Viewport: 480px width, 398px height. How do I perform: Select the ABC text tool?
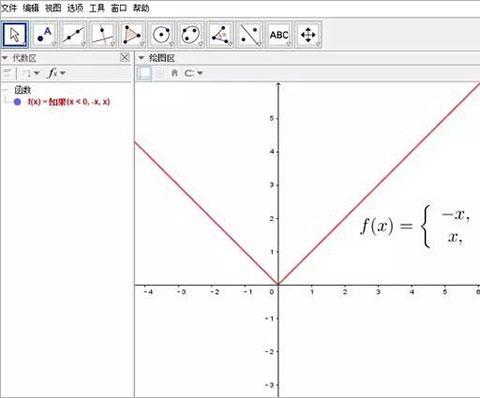coord(279,35)
